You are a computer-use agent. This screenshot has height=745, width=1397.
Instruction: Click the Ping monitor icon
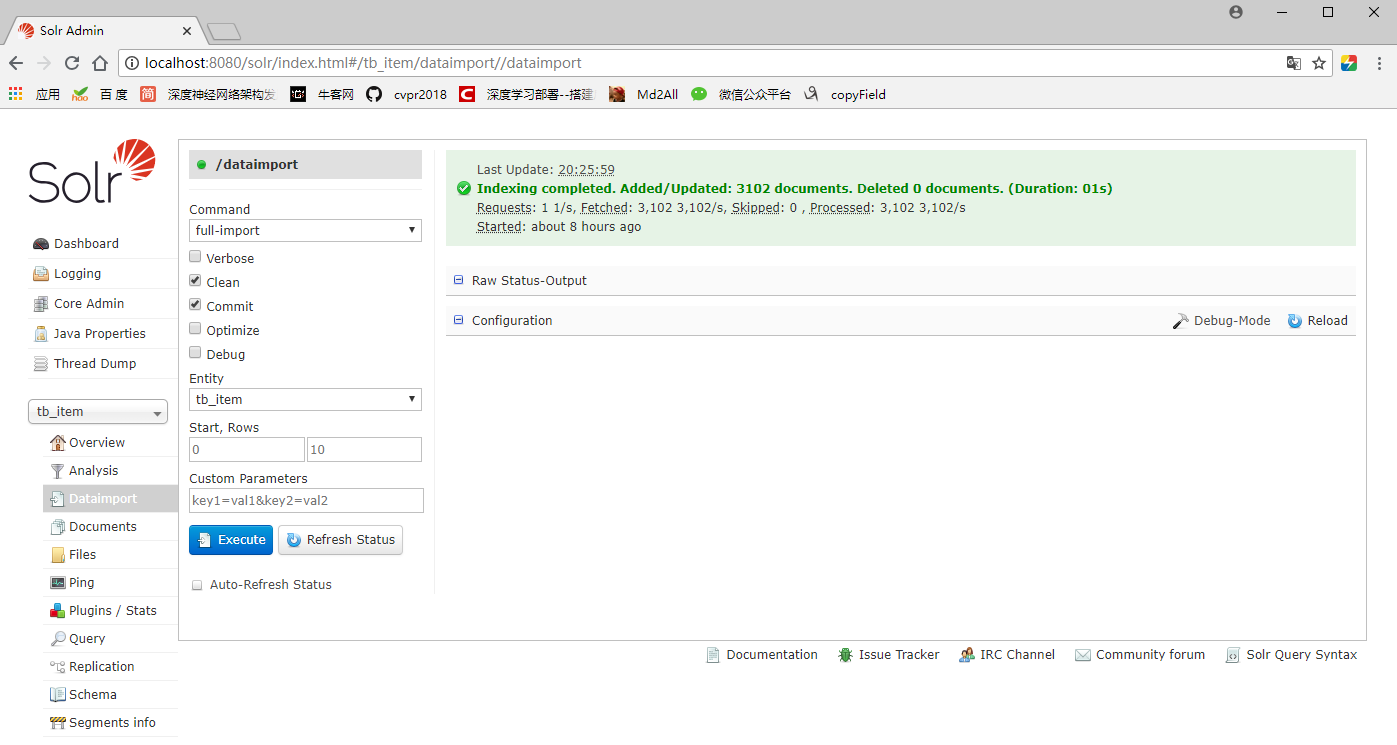coord(58,582)
